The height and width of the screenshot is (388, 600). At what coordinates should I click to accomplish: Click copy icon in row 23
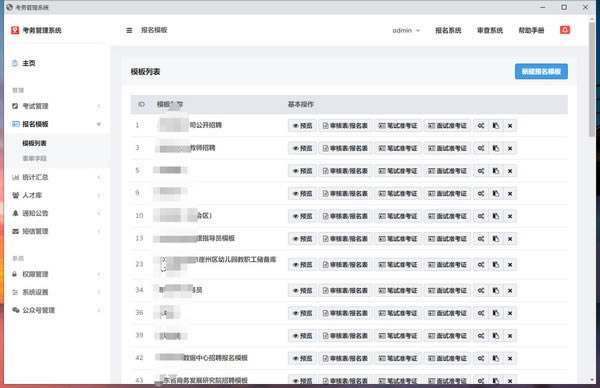(x=496, y=264)
